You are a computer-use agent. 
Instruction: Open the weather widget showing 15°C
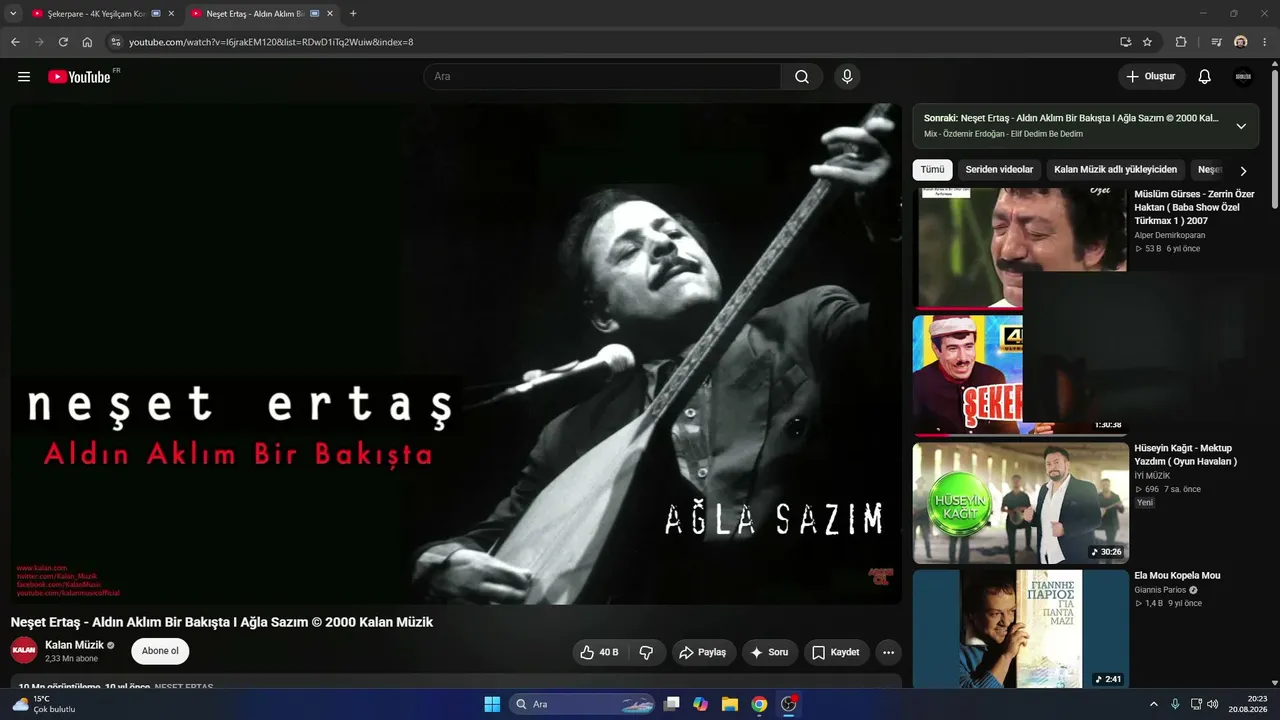tap(44, 704)
